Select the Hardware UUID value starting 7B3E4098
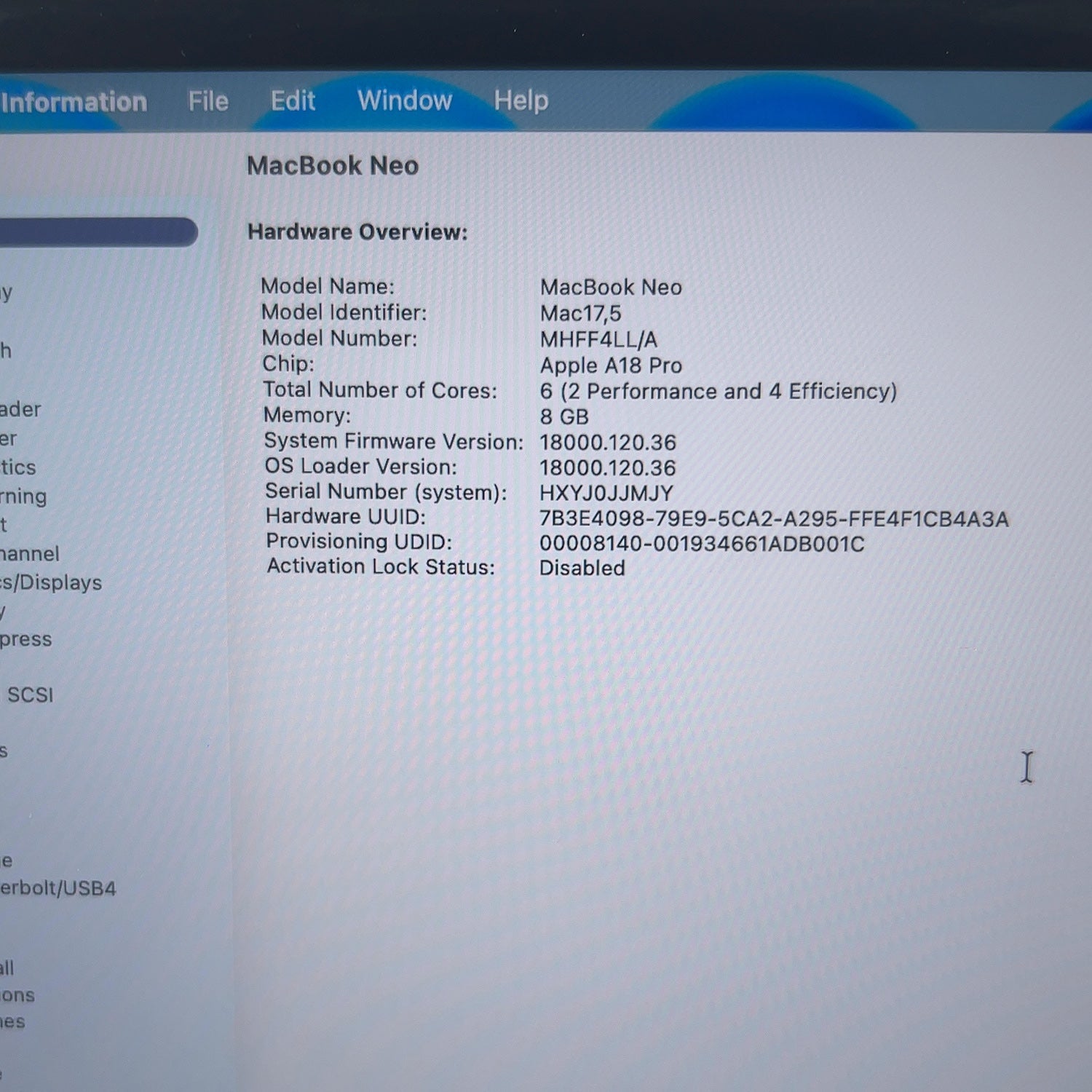Screen dimensions: 1092x1092 (x=775, y=519)
